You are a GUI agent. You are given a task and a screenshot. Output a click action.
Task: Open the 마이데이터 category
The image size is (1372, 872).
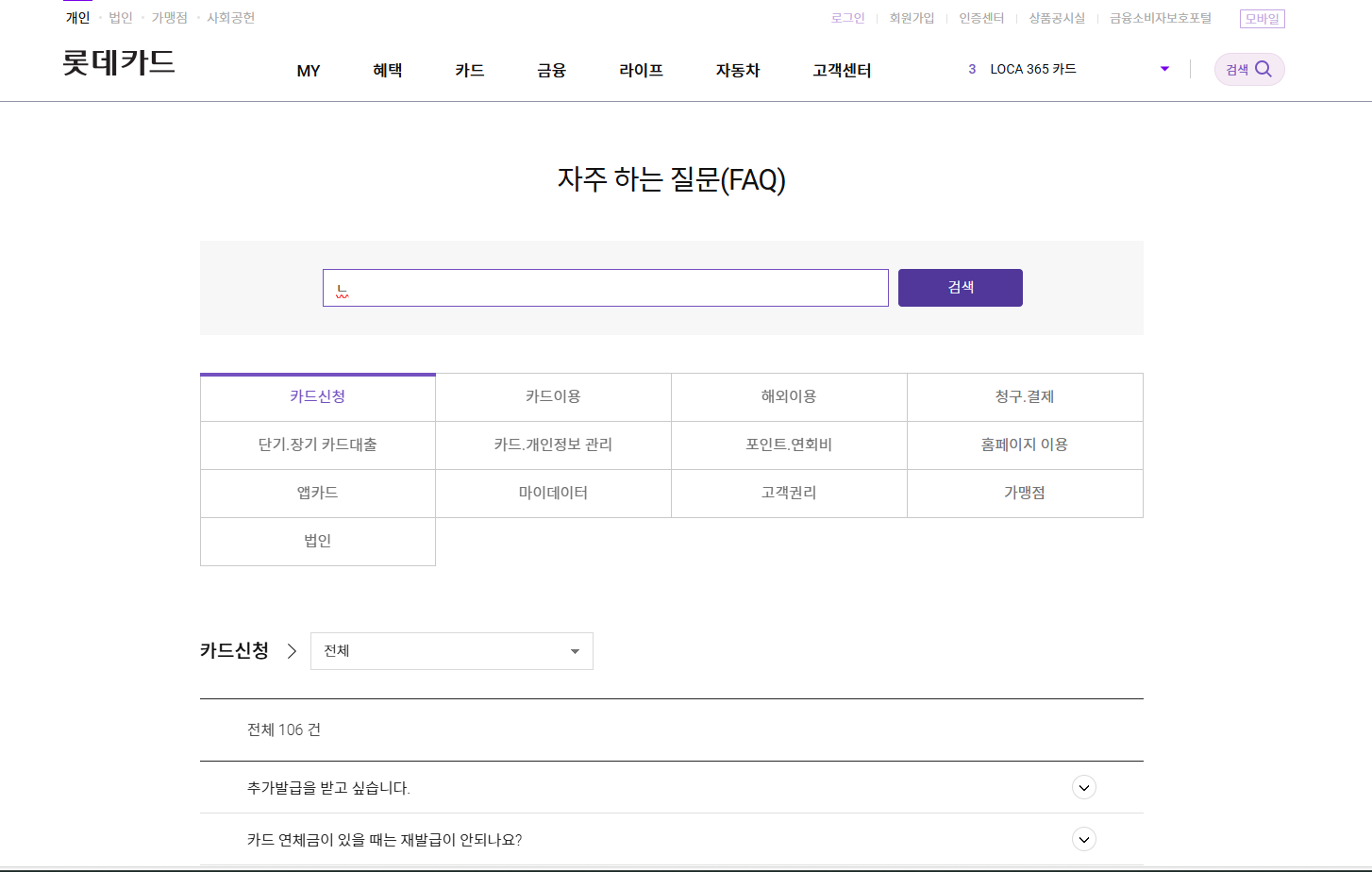point(552,493)
